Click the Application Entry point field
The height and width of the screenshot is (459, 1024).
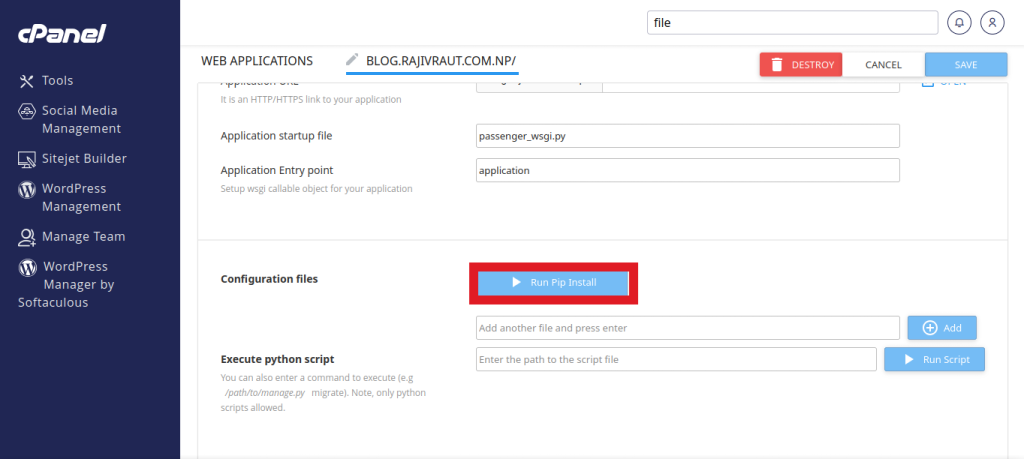[688, 170]
